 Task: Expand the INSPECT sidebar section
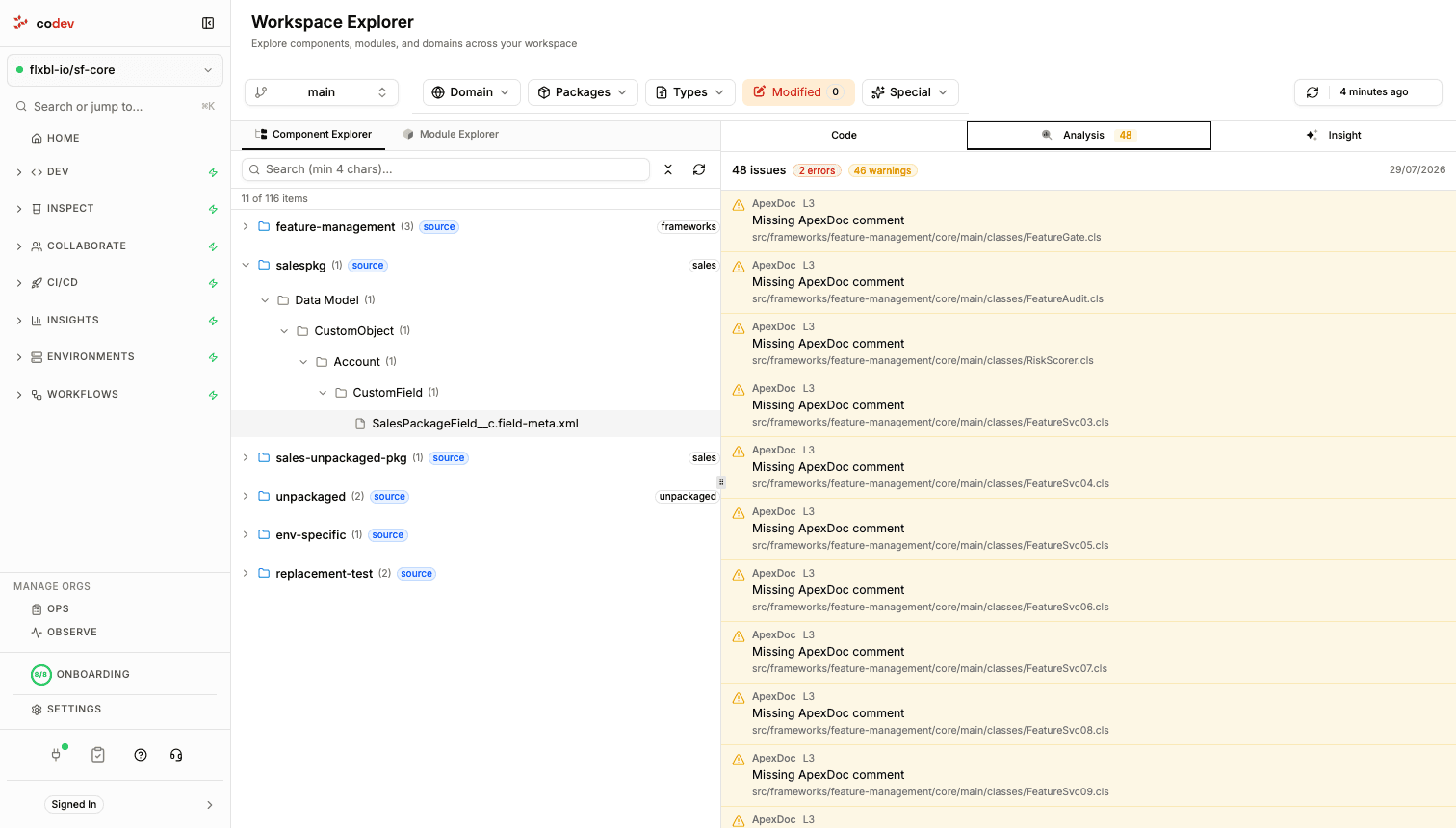click(19, 209)
